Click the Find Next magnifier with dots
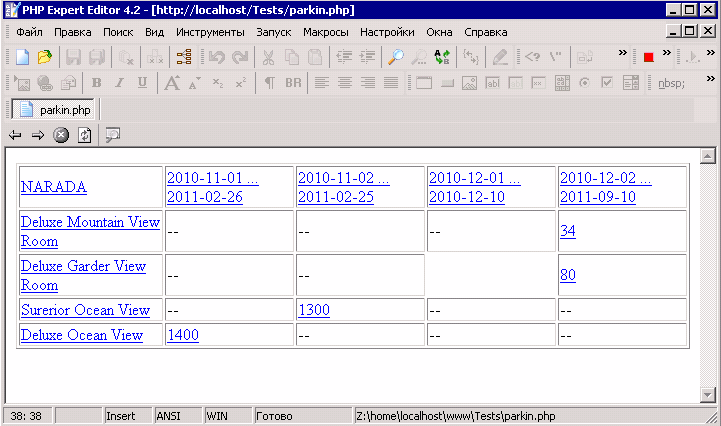721x426 pixels. [419, 57]
